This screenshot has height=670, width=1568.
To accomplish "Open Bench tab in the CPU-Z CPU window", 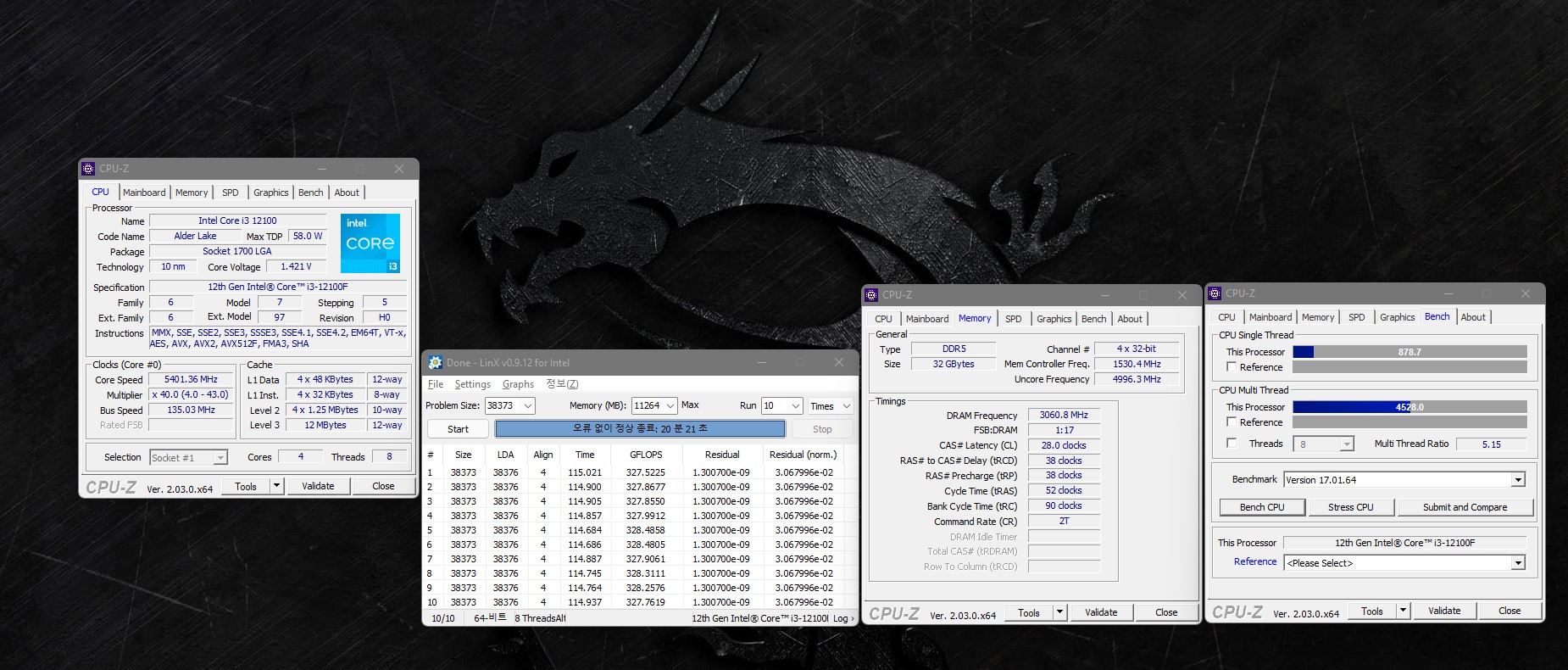I will coord(311,193).
